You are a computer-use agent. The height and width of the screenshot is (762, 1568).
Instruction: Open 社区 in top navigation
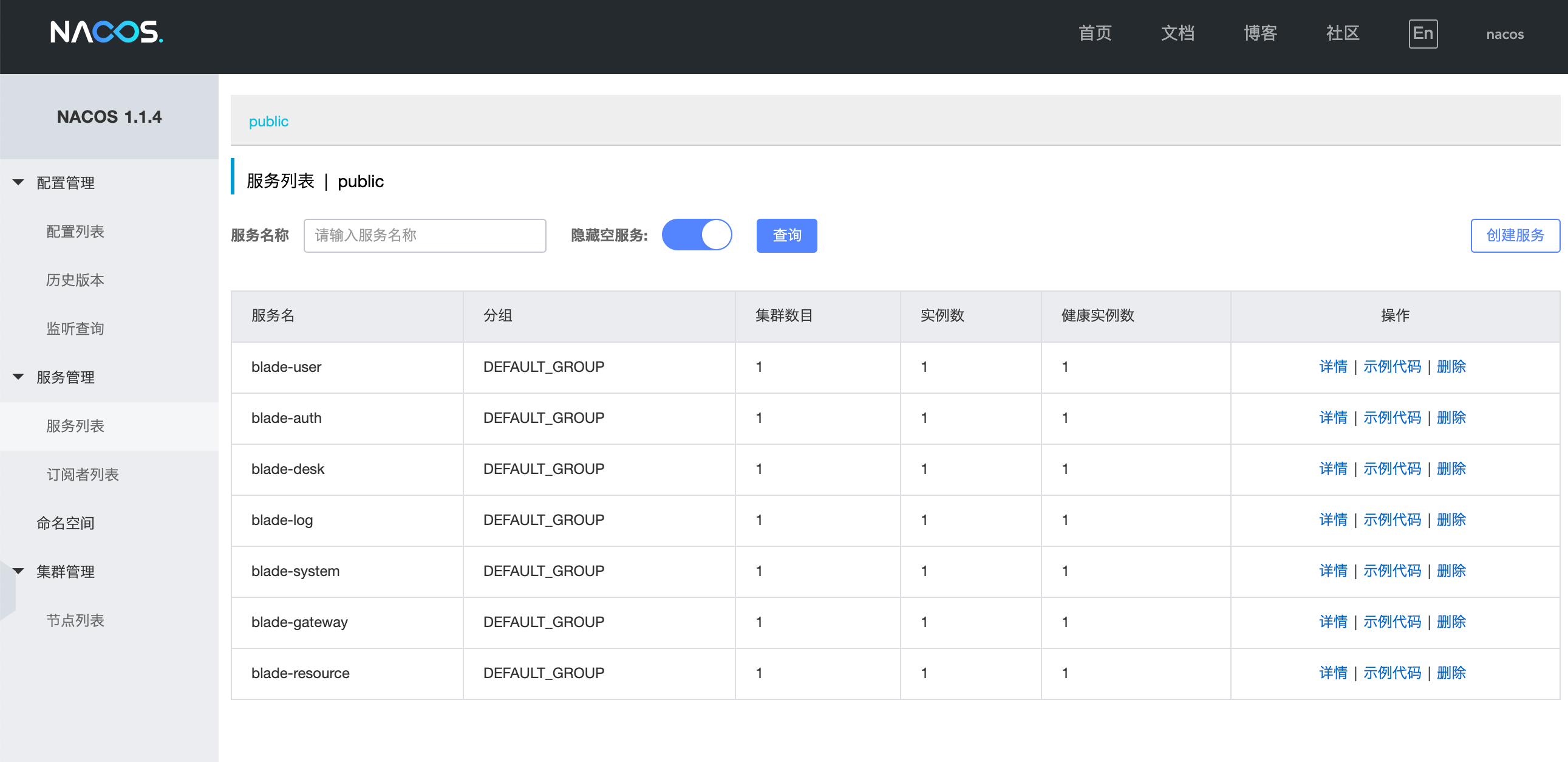click(1342, 33)
